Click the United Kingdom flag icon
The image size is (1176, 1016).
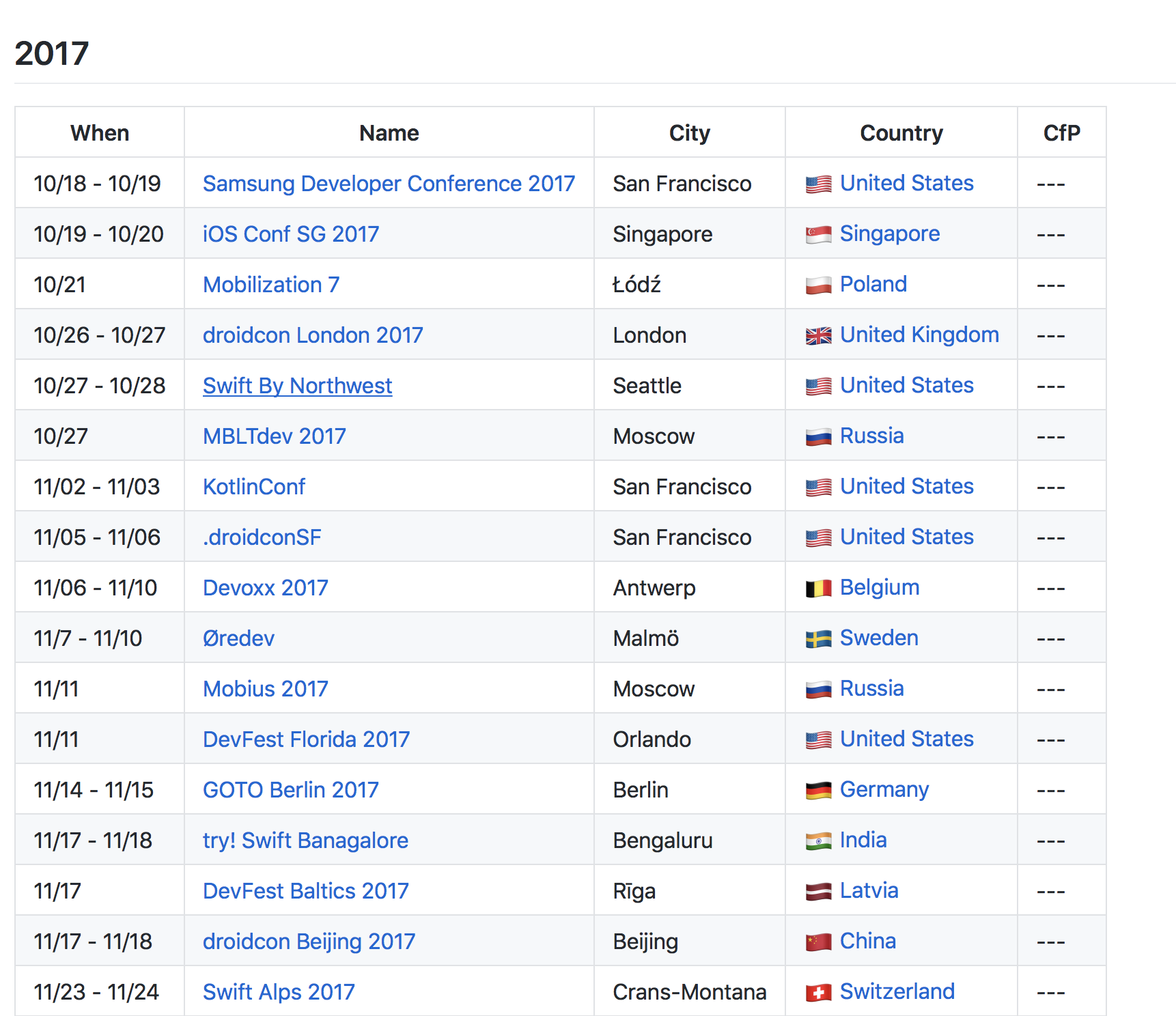(x=818, y=336)
